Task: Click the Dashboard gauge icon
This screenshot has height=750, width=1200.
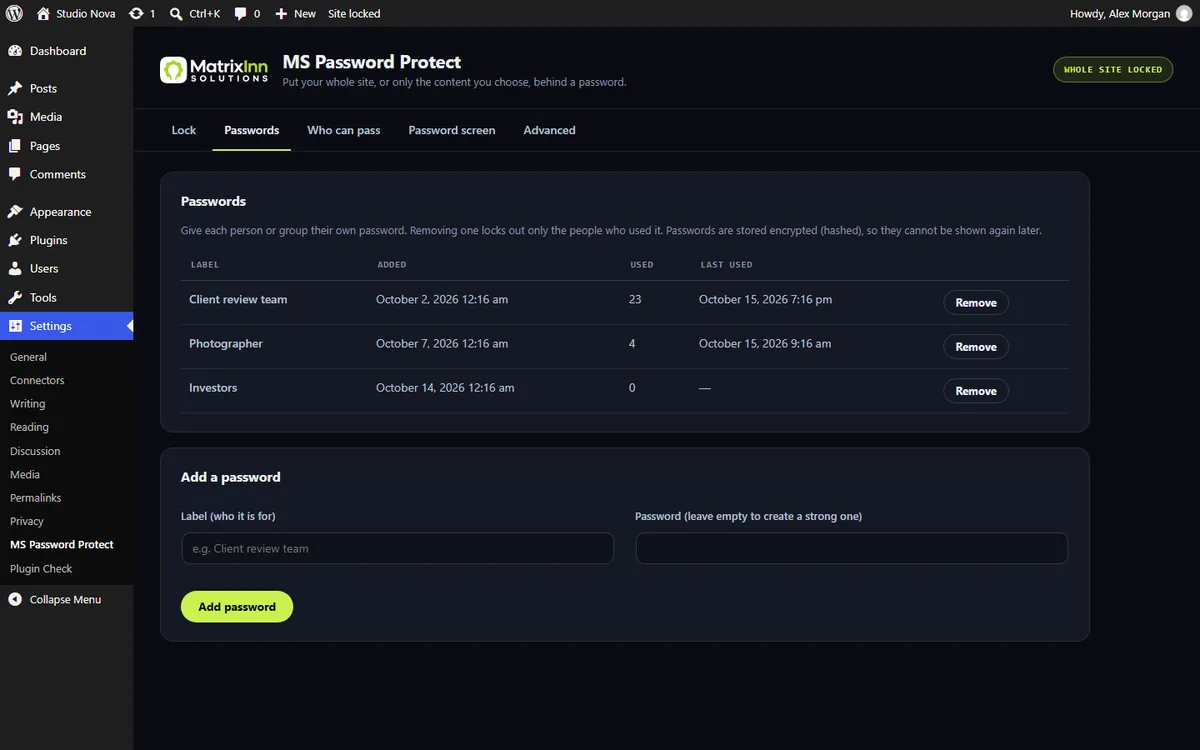Action: (15, 51)
